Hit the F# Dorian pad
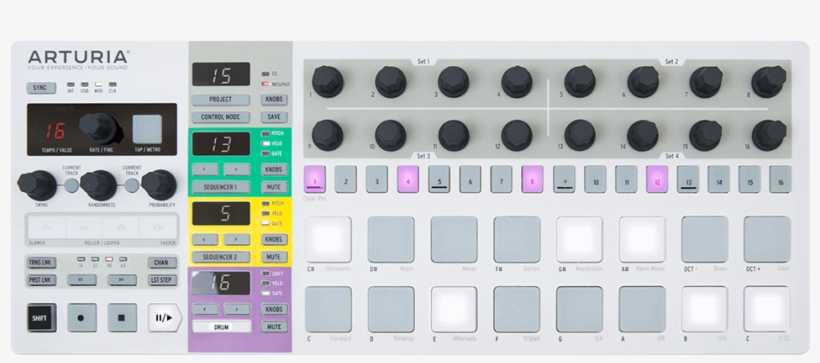This screenshot has height=363, width=820. pos(517,240)
